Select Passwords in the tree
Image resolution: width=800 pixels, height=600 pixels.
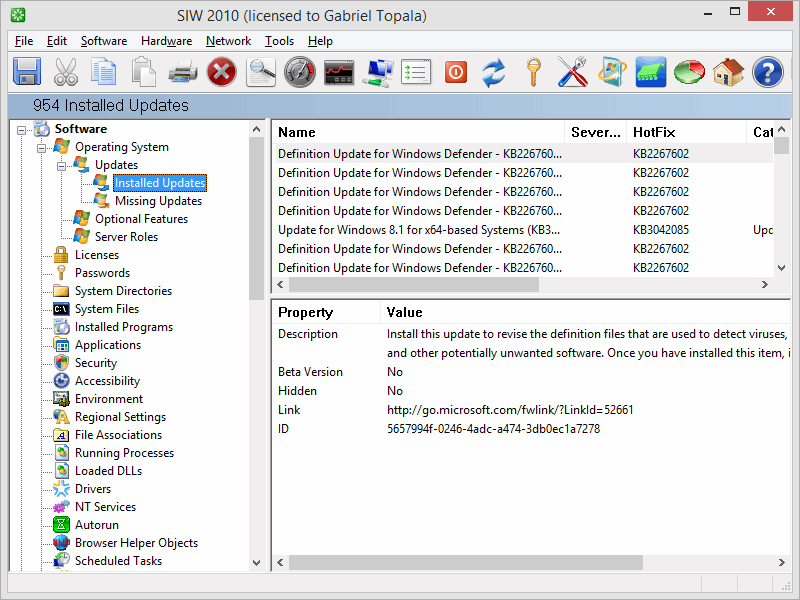point(102,273)
